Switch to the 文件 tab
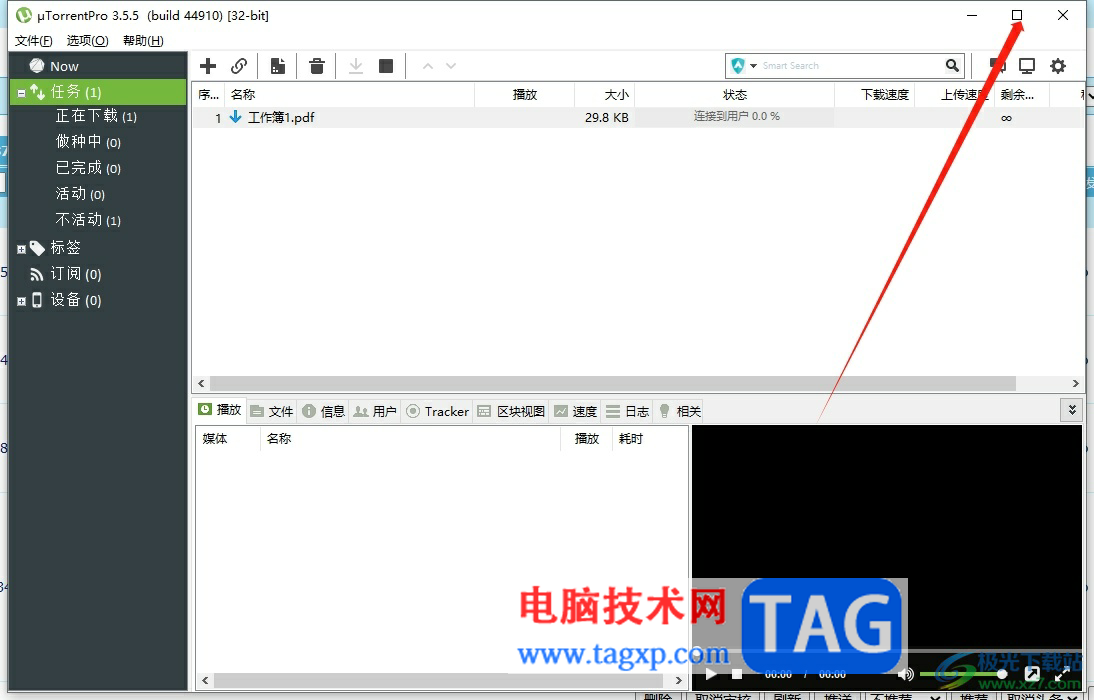This screenshot has width=1094, height=700. tap(272, 411)
